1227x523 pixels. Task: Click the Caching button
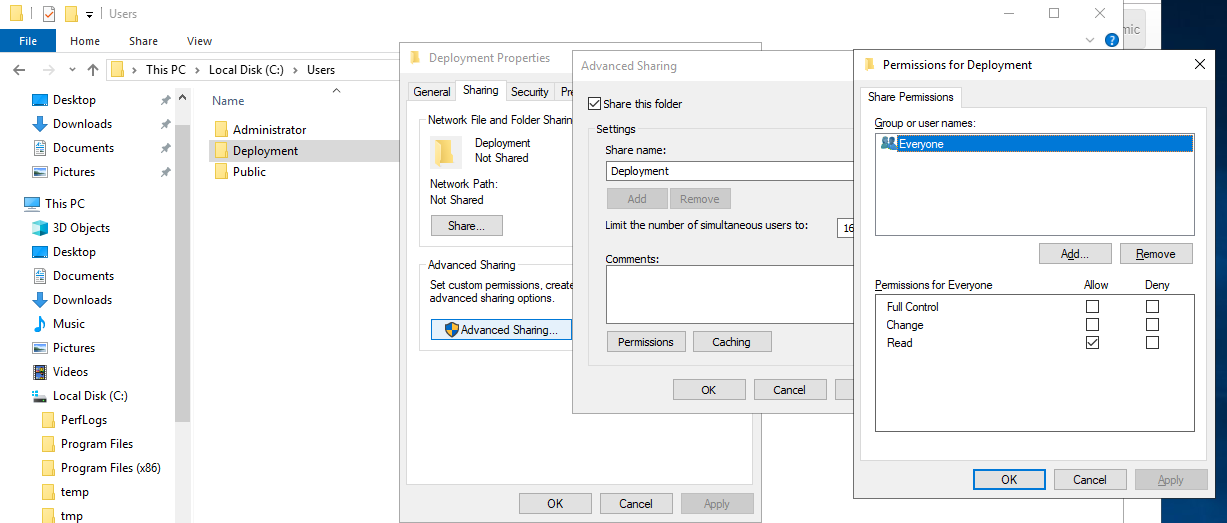coord(731,342)
